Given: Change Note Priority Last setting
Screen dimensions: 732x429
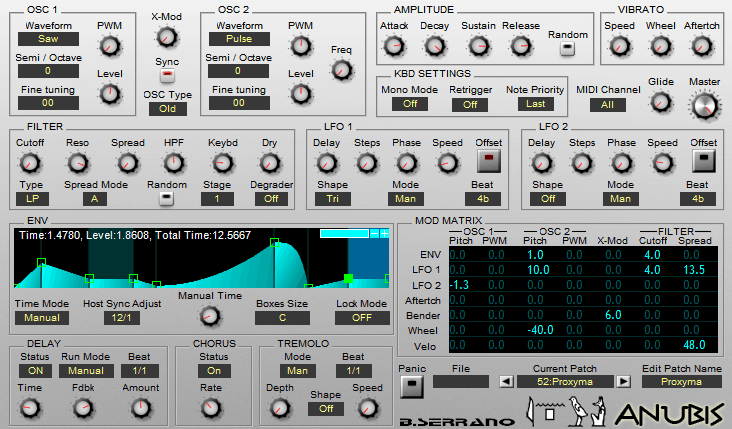Looking at the screenshot, I should tap(535, 104).
